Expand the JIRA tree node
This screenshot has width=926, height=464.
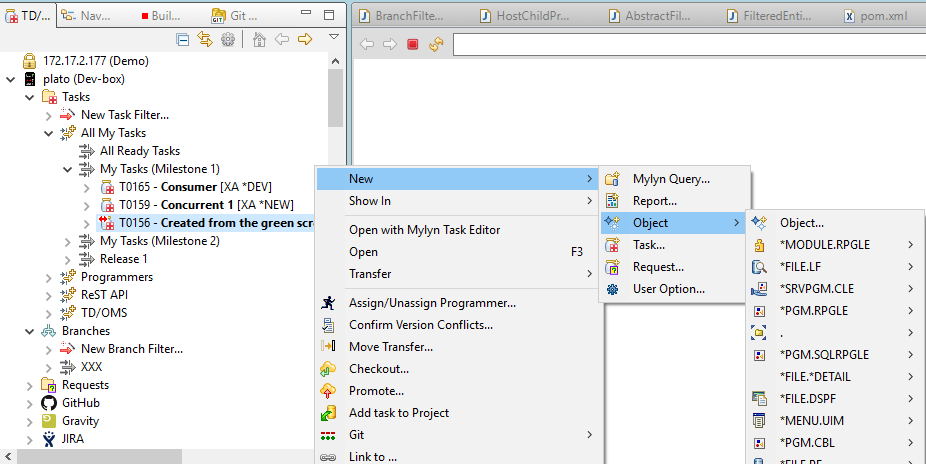29,439
